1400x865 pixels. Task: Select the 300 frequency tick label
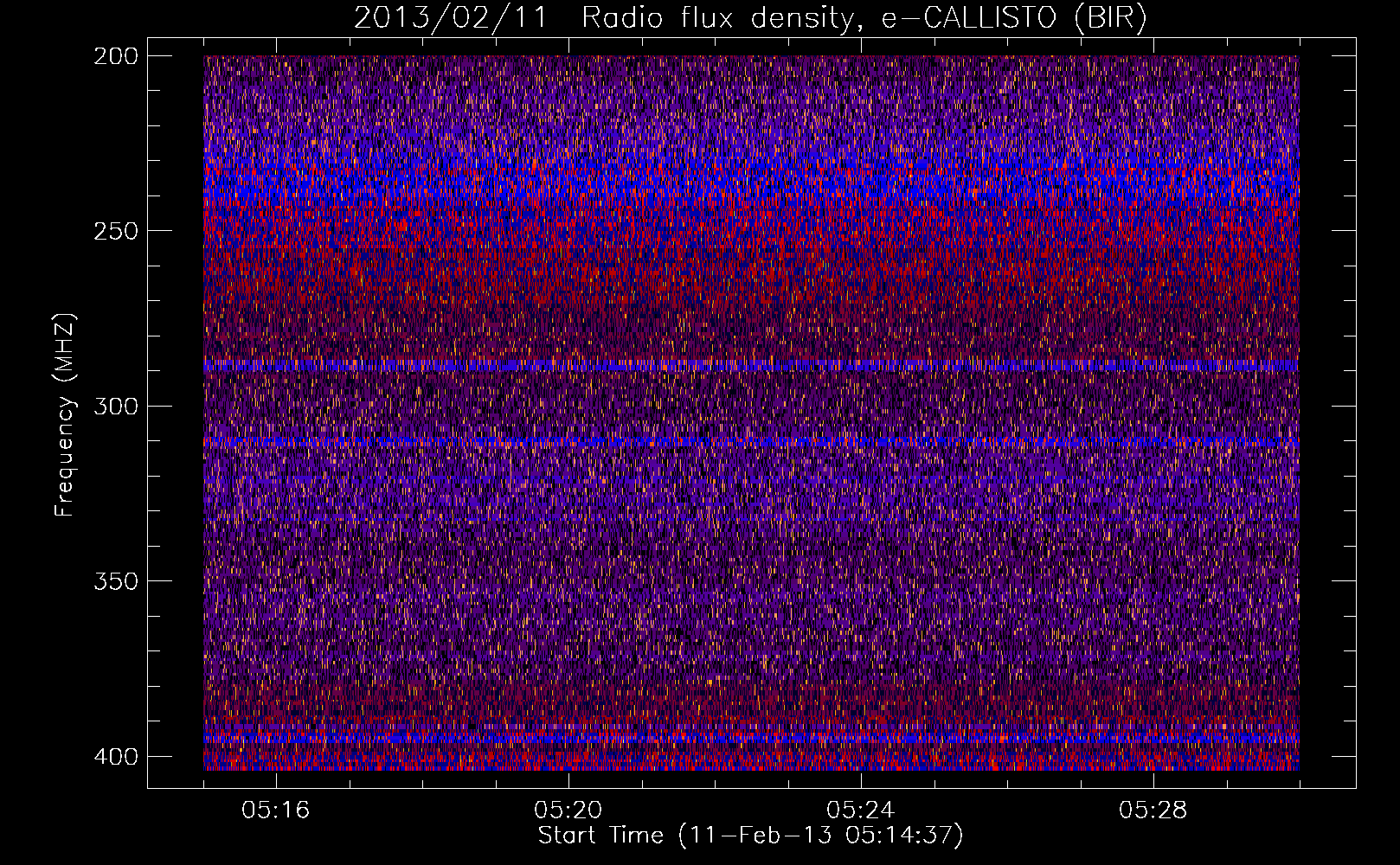pyautogui.click(x=115, y=406)
